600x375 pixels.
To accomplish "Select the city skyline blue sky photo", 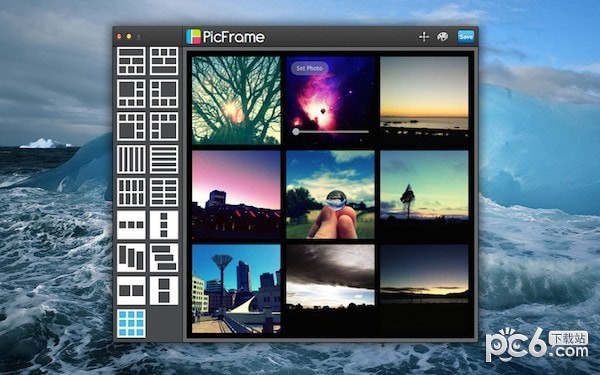I will point(236,289).
